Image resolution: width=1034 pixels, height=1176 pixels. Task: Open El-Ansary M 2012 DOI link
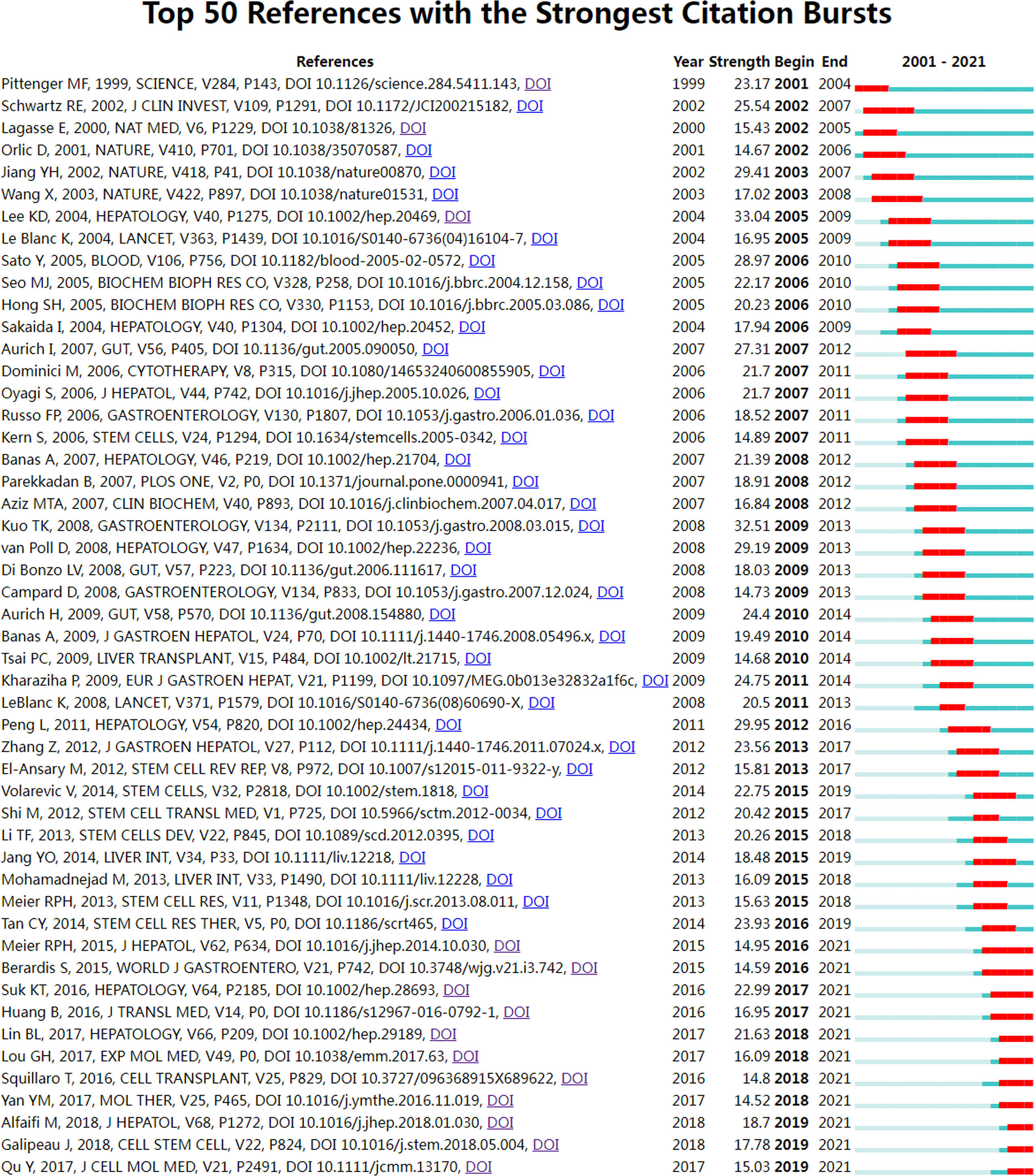(579, 769)
